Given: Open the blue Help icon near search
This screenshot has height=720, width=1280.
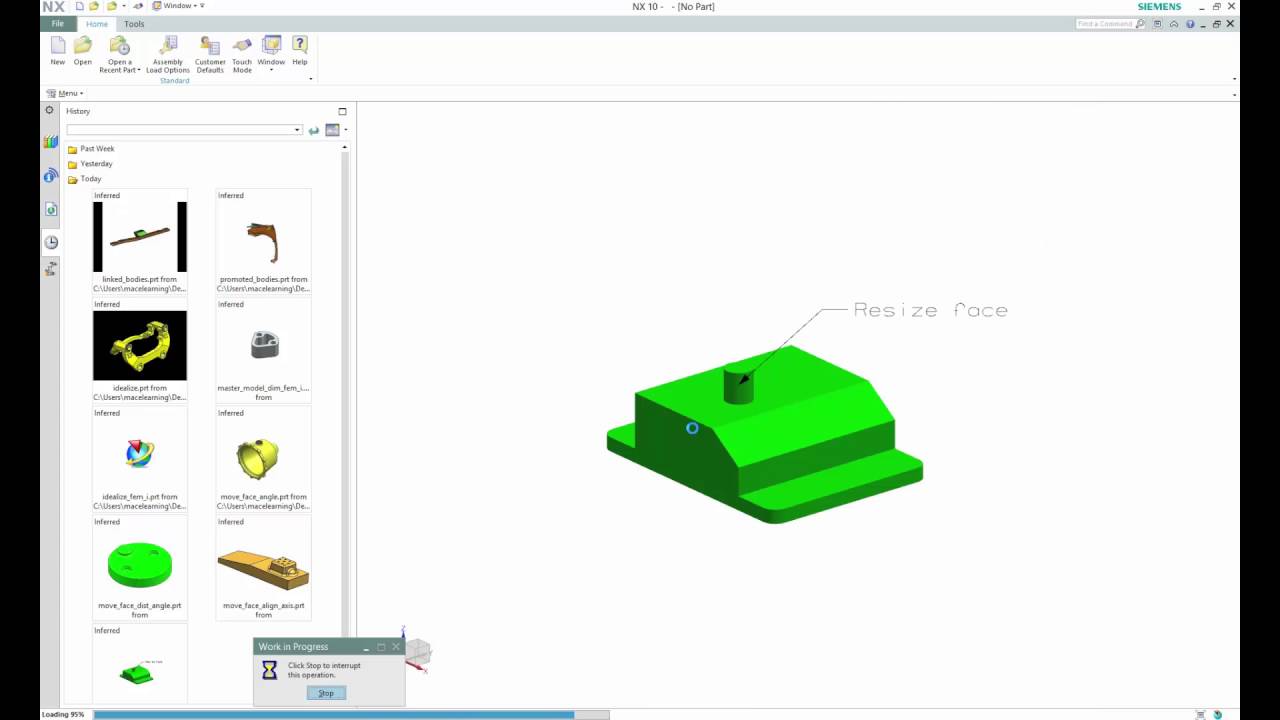Looking at the screenshot, I should point(1190,24).
